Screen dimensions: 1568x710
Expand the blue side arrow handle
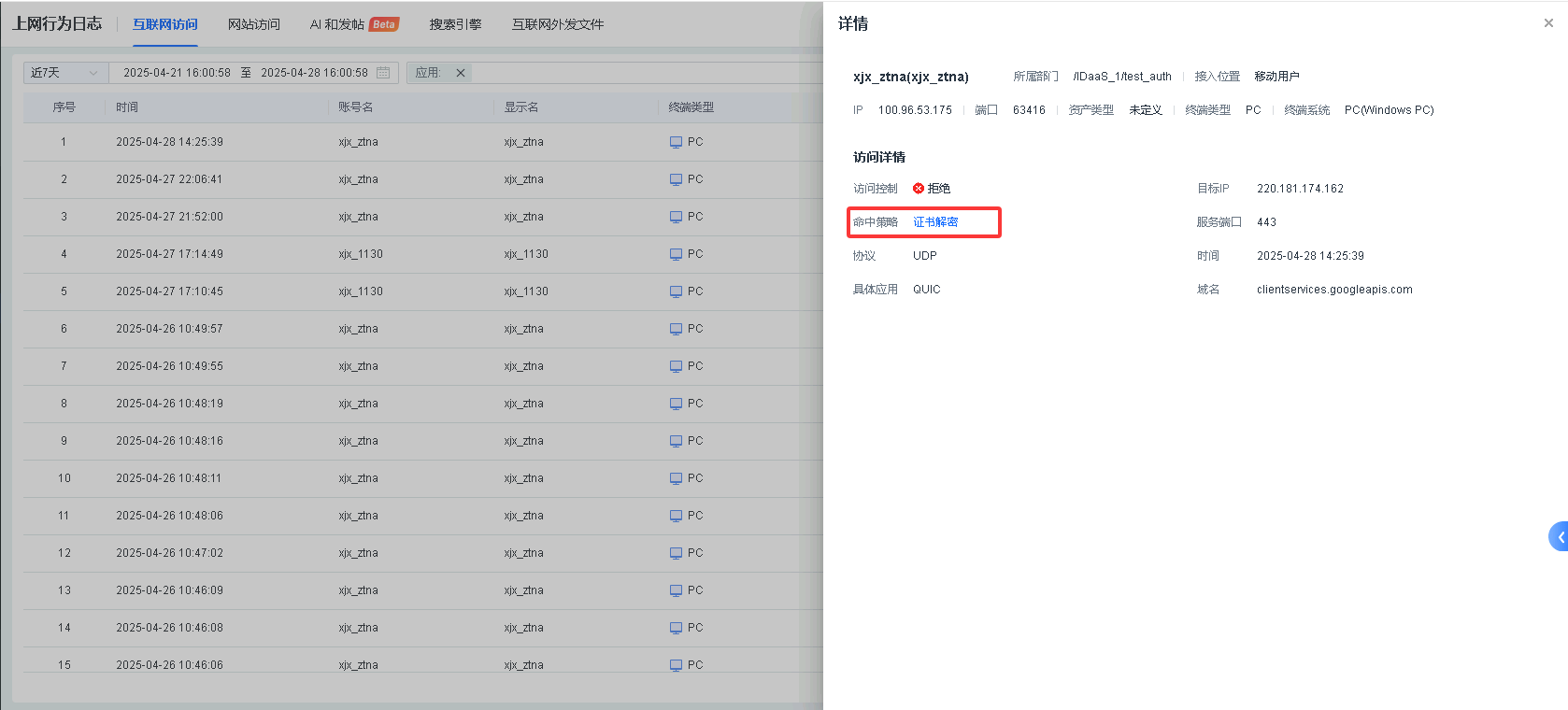[1559, 537]
